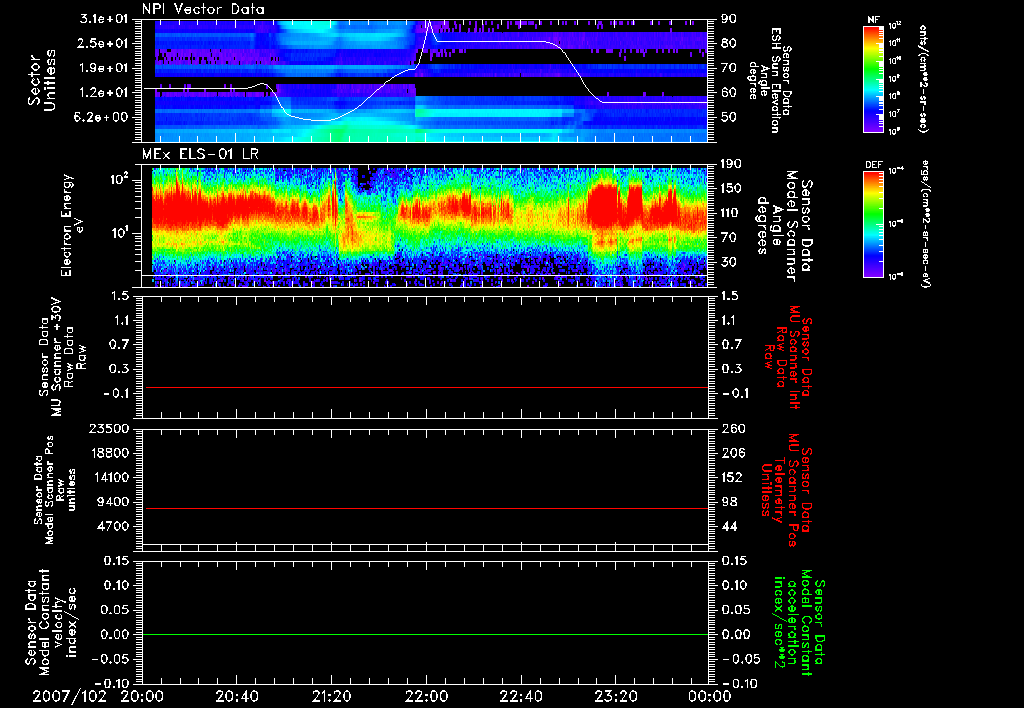Click the "3.1e+01" sector tick value
The width and height of the screenshot is (1024, 708).
(x=104, y=19)
